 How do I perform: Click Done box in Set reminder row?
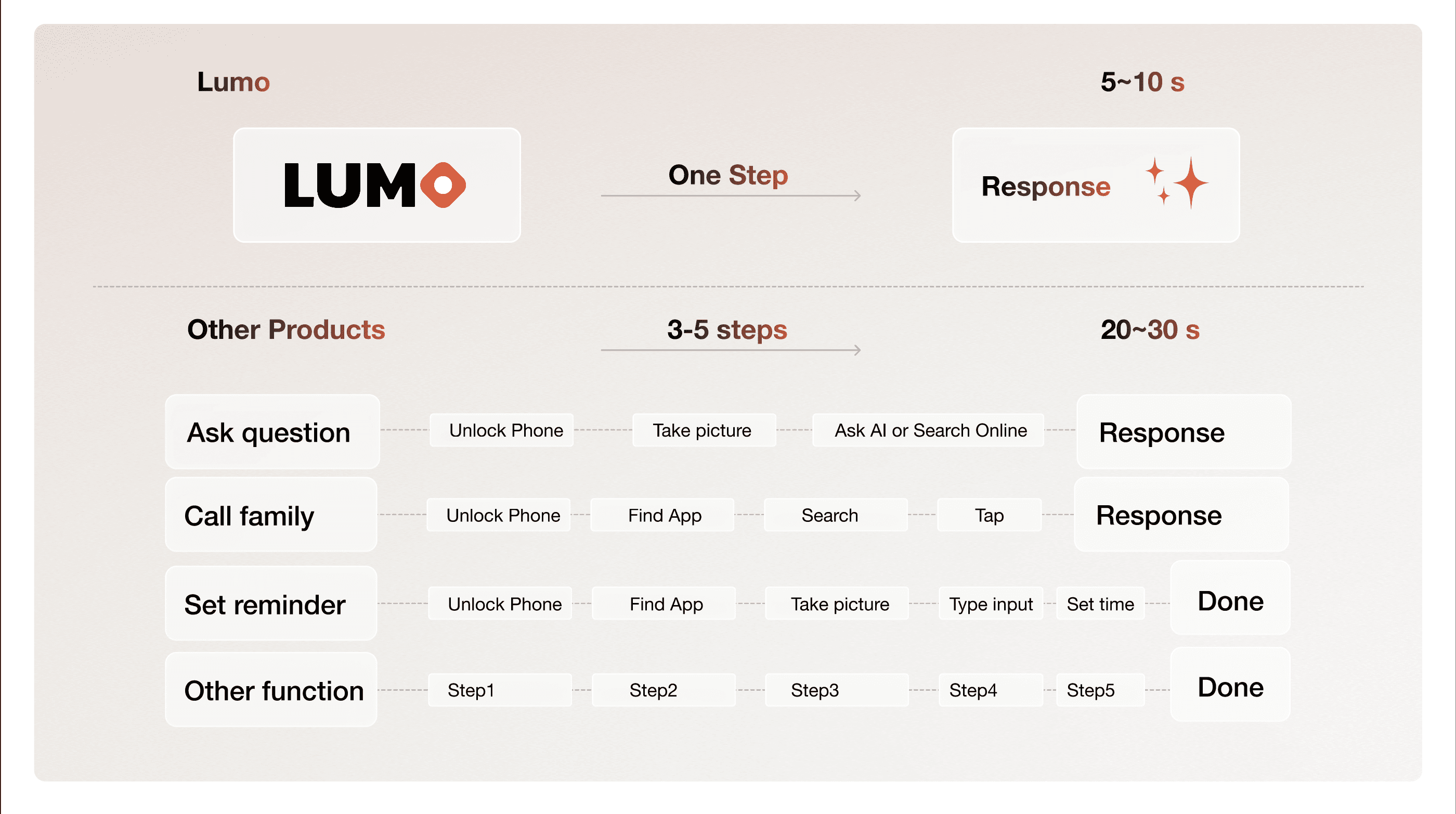tap(1230, 600)
